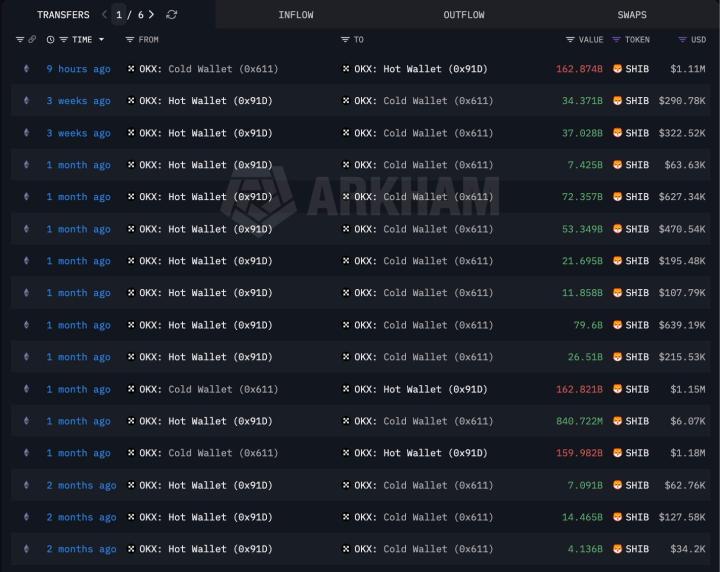The height and width of the screenshot is (572, 720).
Task: Click Ethereum icon on the 9 hours ago row
Action: [27, 69]
